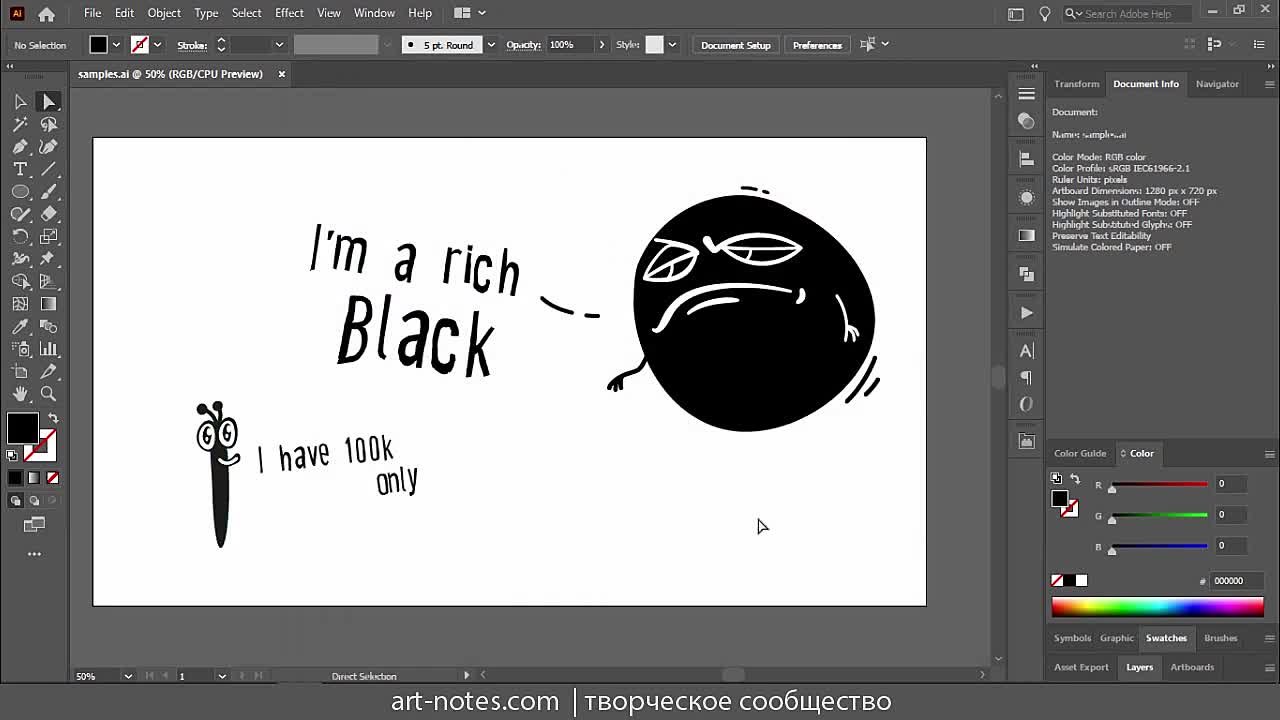
Task: Switch to the Magic Wand tool
Action: [20, 124]
